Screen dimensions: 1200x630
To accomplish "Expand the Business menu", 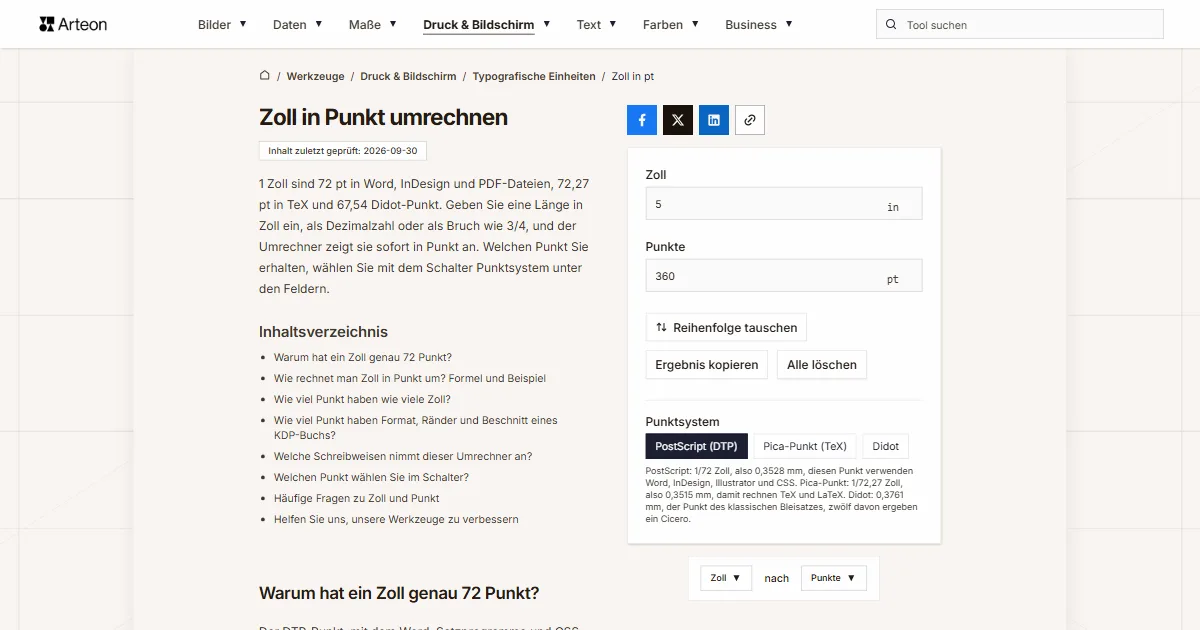I will tap(759, 24).
